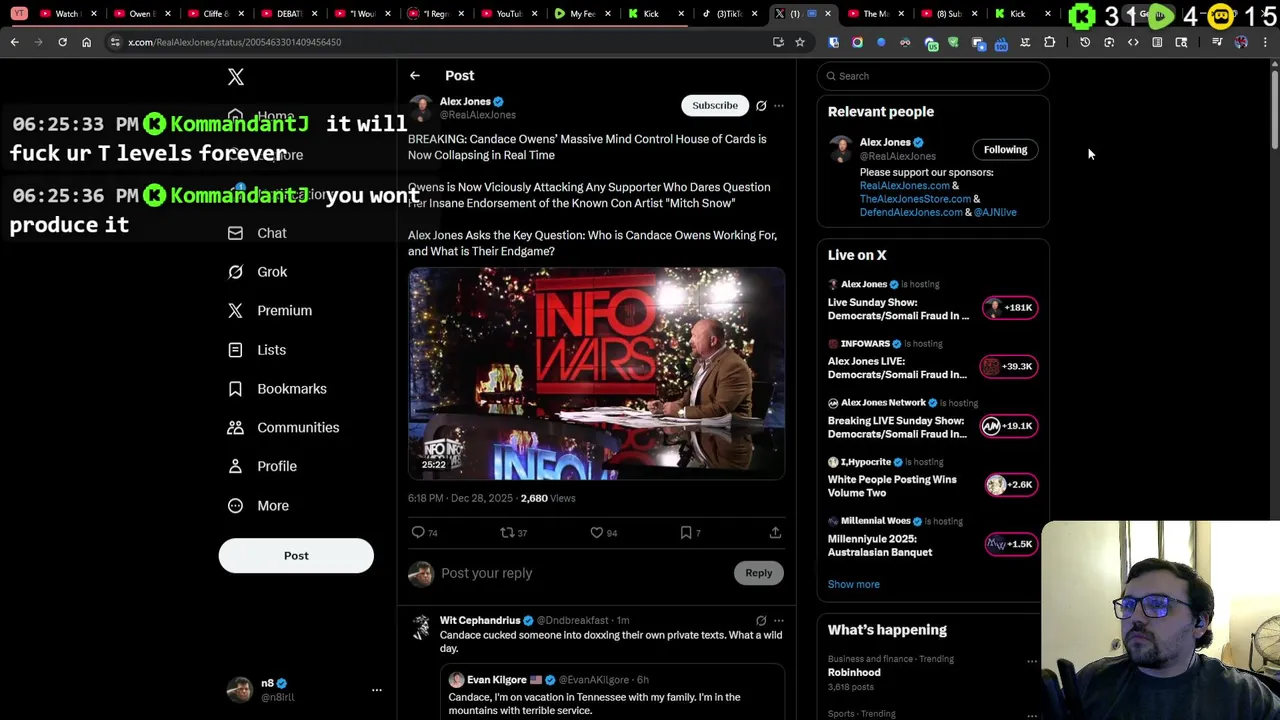
Task: Bookmark the post with bookmark icon
Action: (x=686, y=533)
